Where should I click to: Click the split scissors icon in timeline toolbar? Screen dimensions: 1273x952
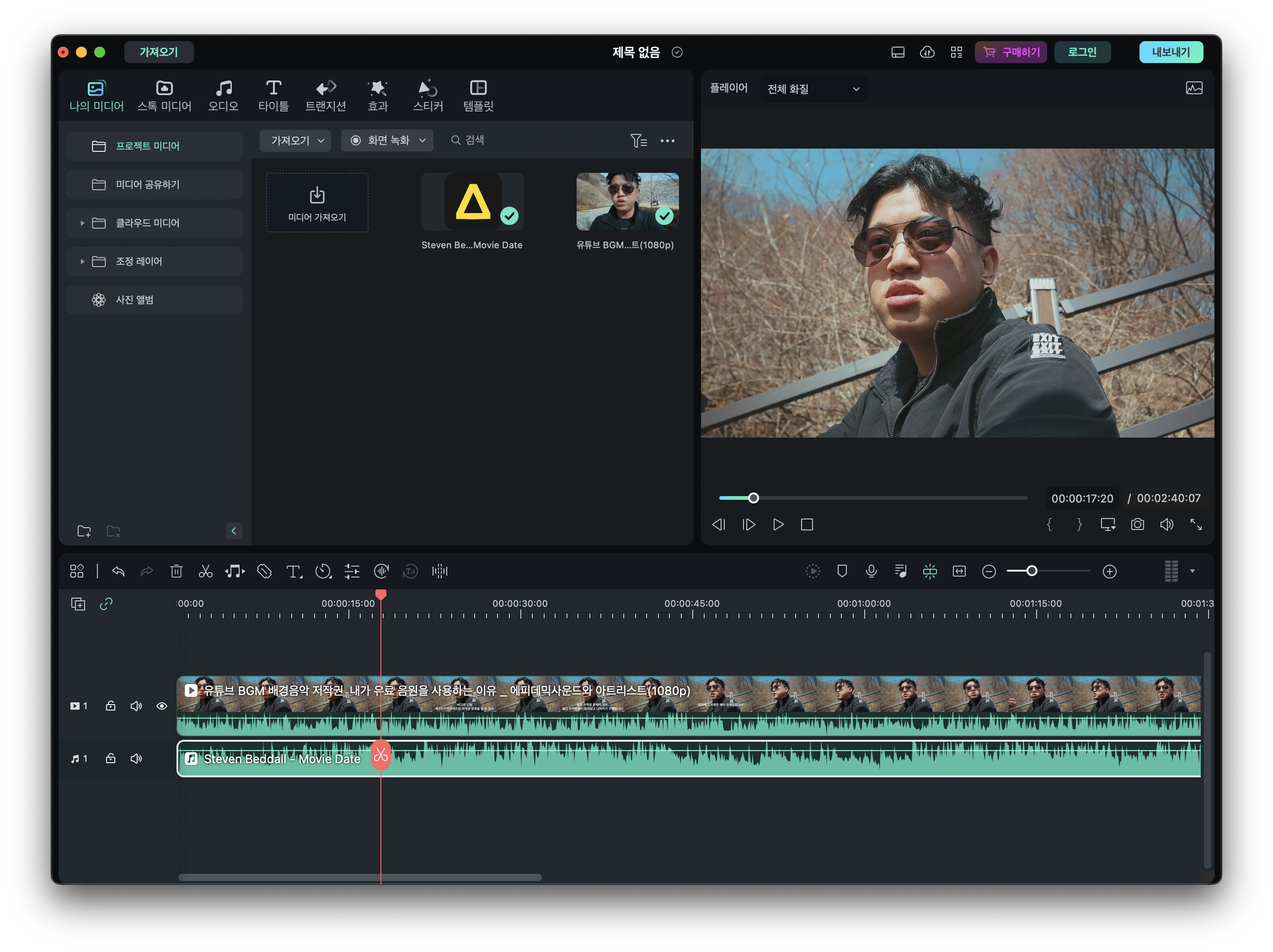tap(205, 571)
